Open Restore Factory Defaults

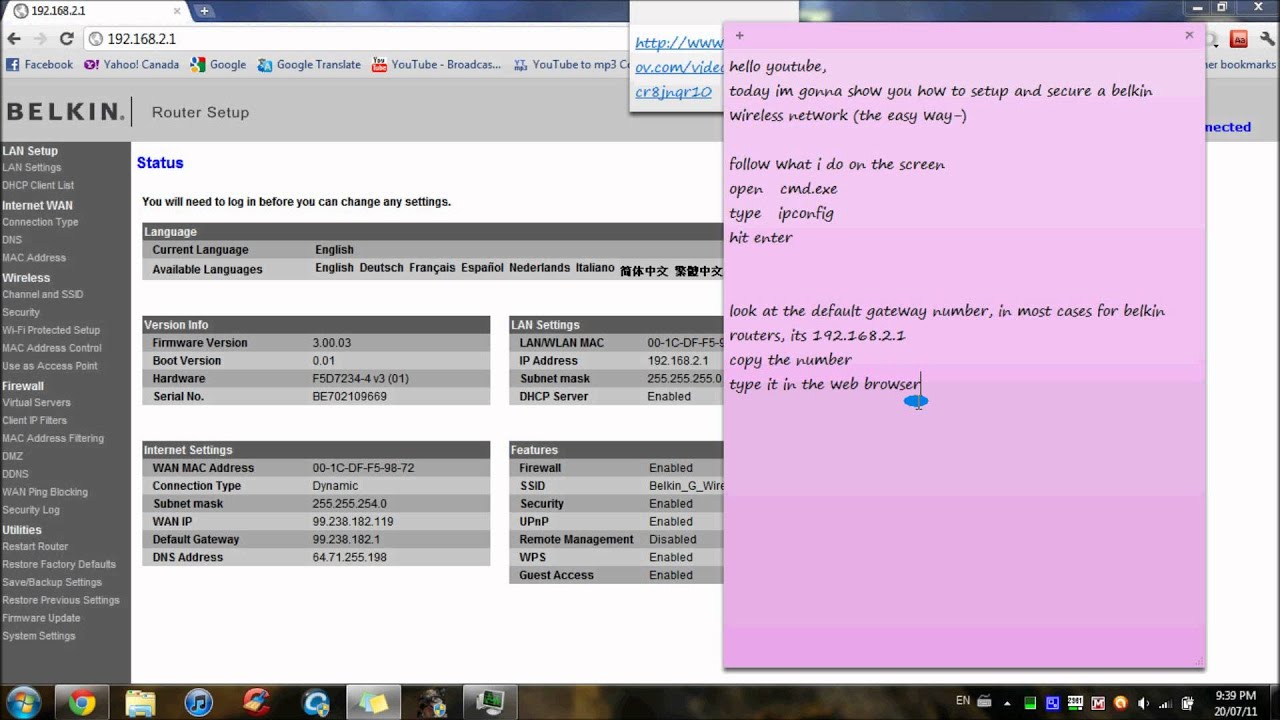pyautogui.click(x=59, y=565)
